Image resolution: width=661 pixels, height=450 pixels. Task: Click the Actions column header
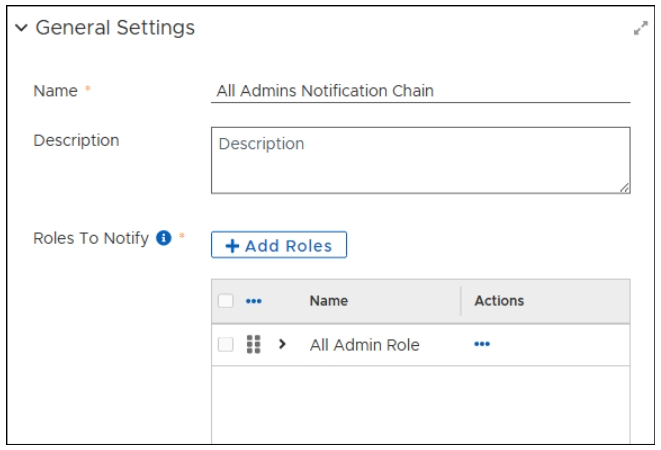(x=499, y=301)
